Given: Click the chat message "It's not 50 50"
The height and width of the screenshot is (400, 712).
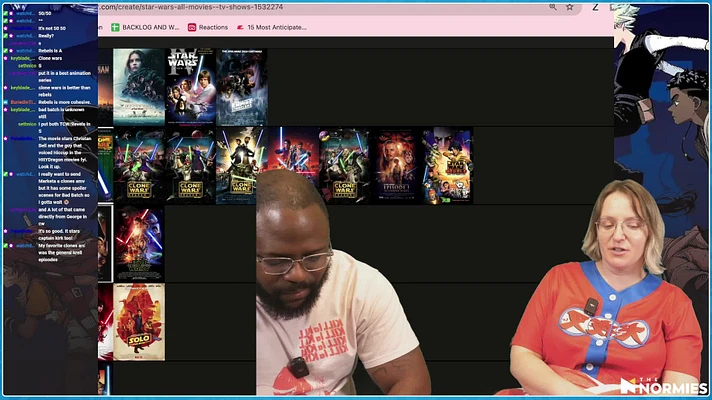Looking at the screenshot, I should (x=52, y=28).
